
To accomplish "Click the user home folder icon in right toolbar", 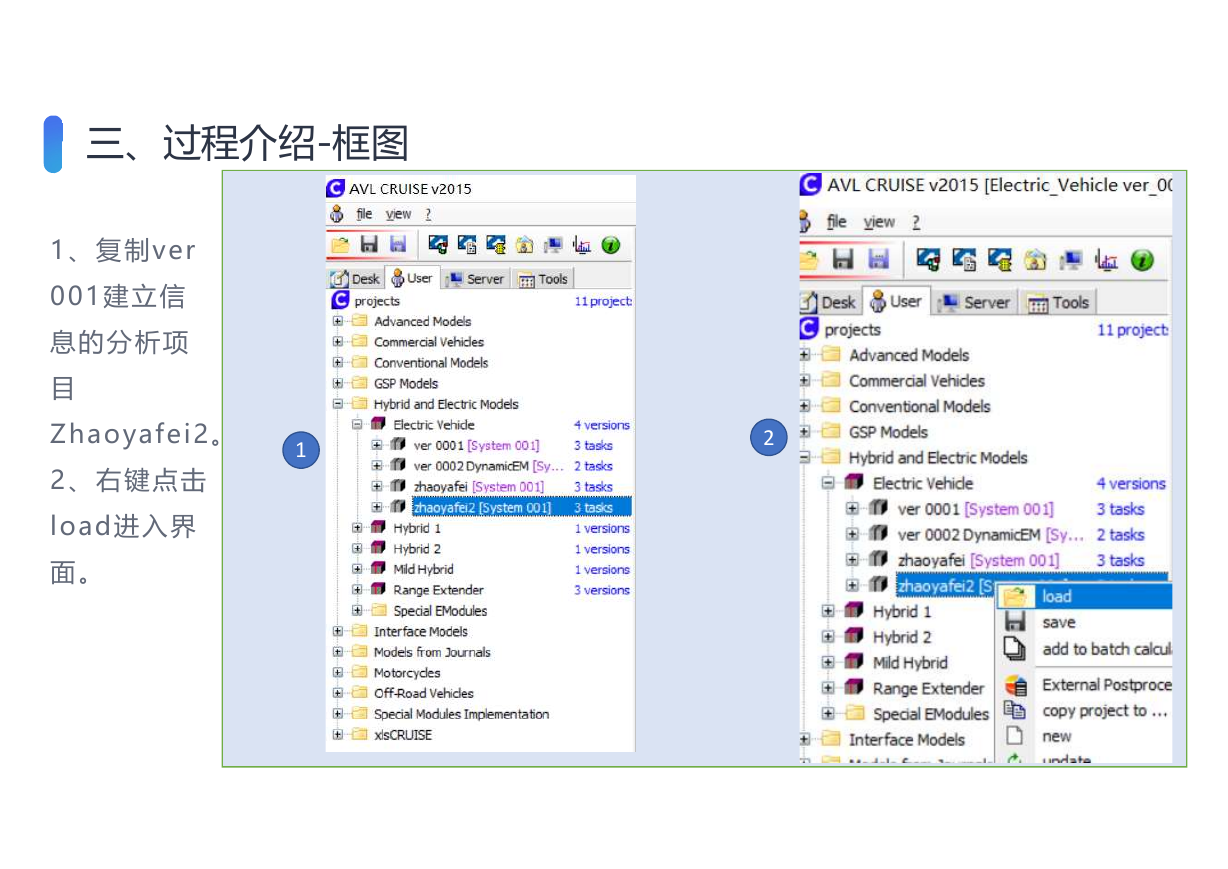I will coord(1035,260).
